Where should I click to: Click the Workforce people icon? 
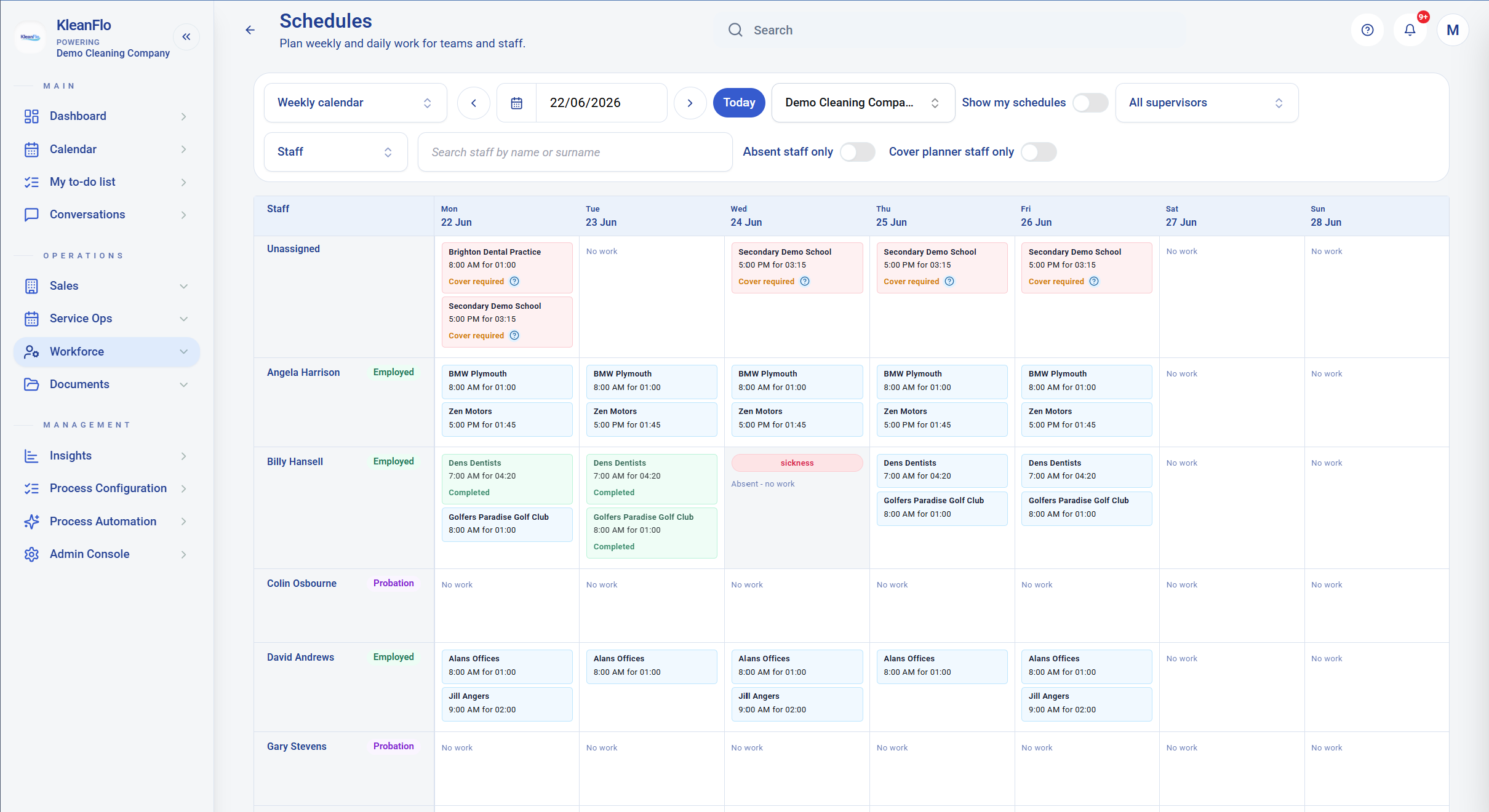tap(31, 352)
